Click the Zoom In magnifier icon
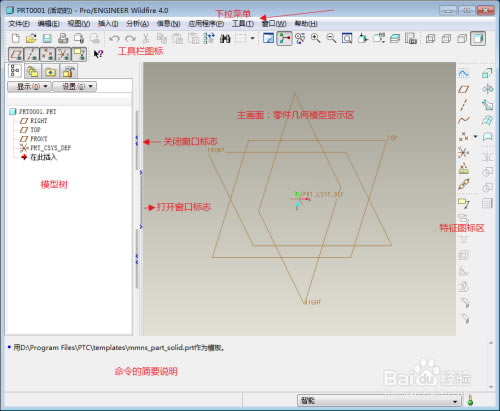Viewport: 500px width, 411px height. point(315,38)
